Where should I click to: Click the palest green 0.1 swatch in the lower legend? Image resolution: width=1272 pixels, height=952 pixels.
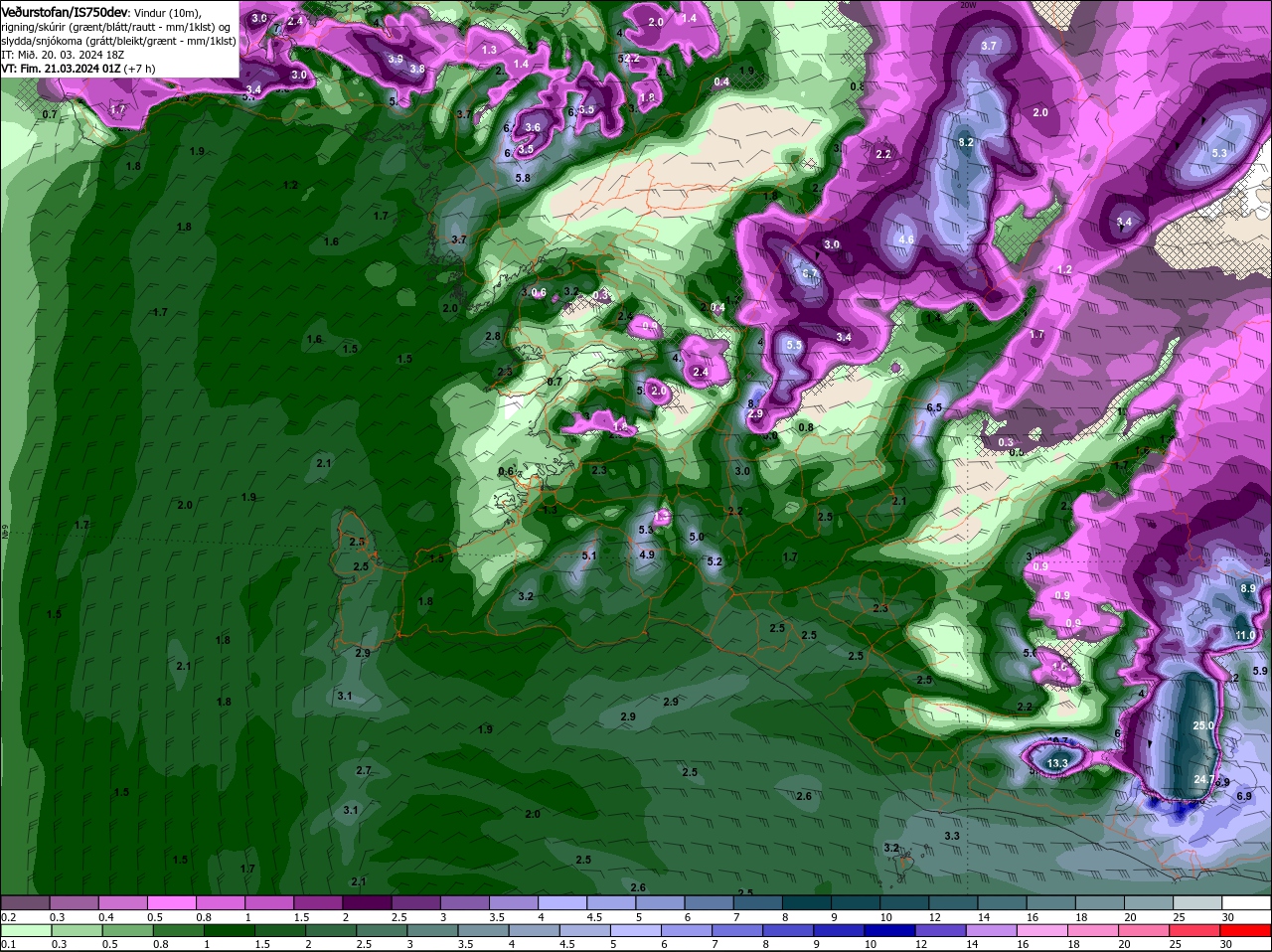pos(26,930)
